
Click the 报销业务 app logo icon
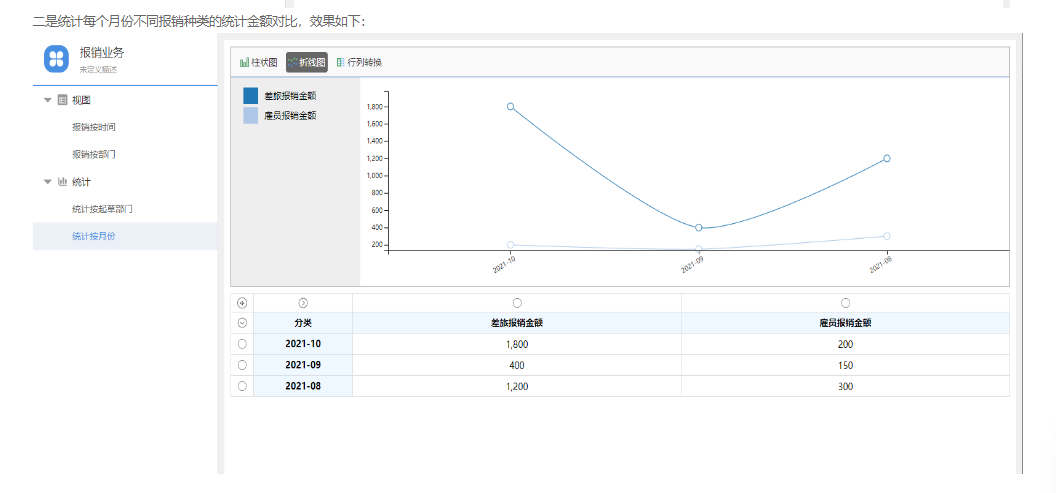[57, 59]
